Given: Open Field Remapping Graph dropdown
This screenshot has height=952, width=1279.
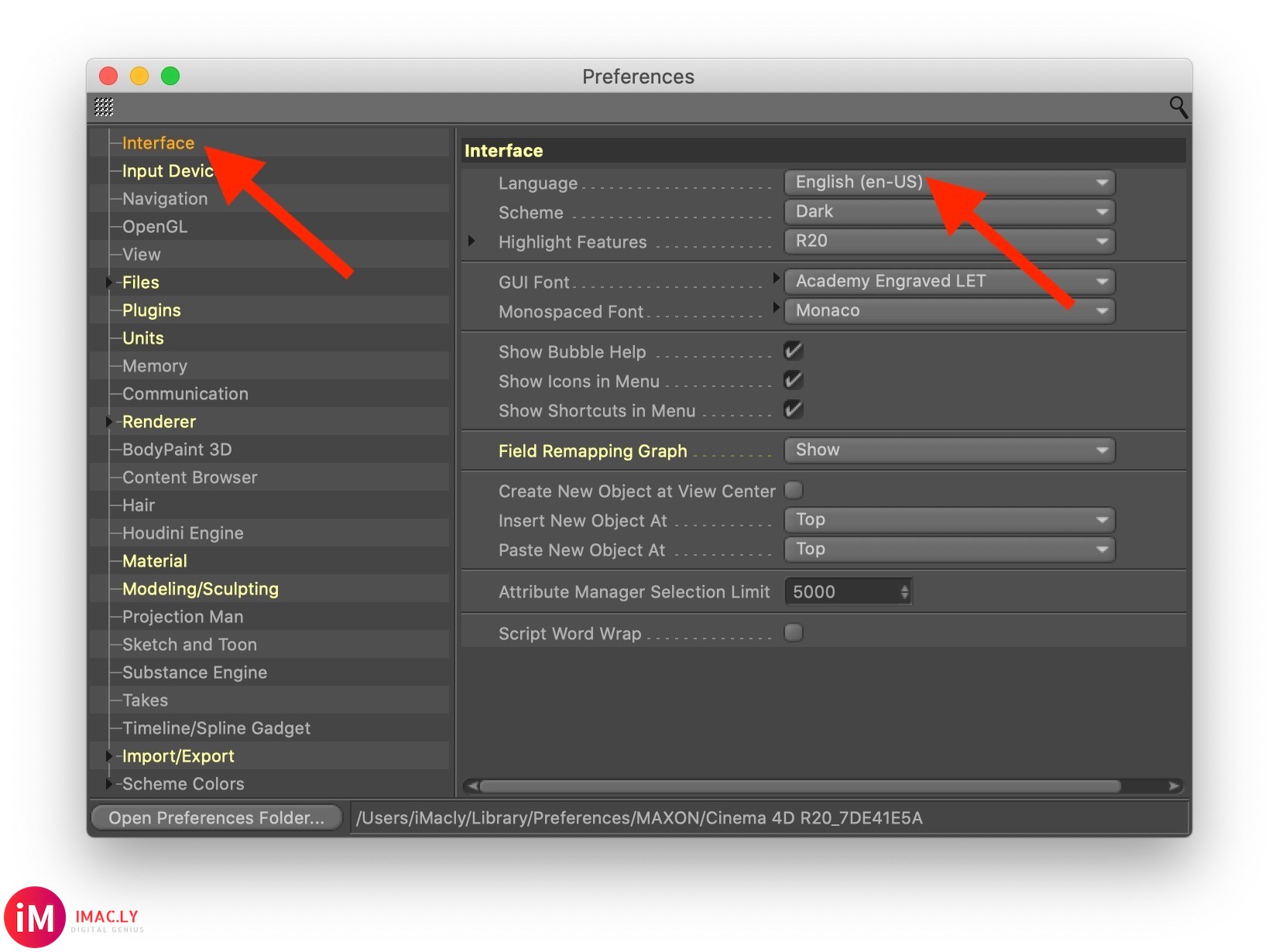Looking at the screenshot, I should pyautogui.click(x=950, y=450).
